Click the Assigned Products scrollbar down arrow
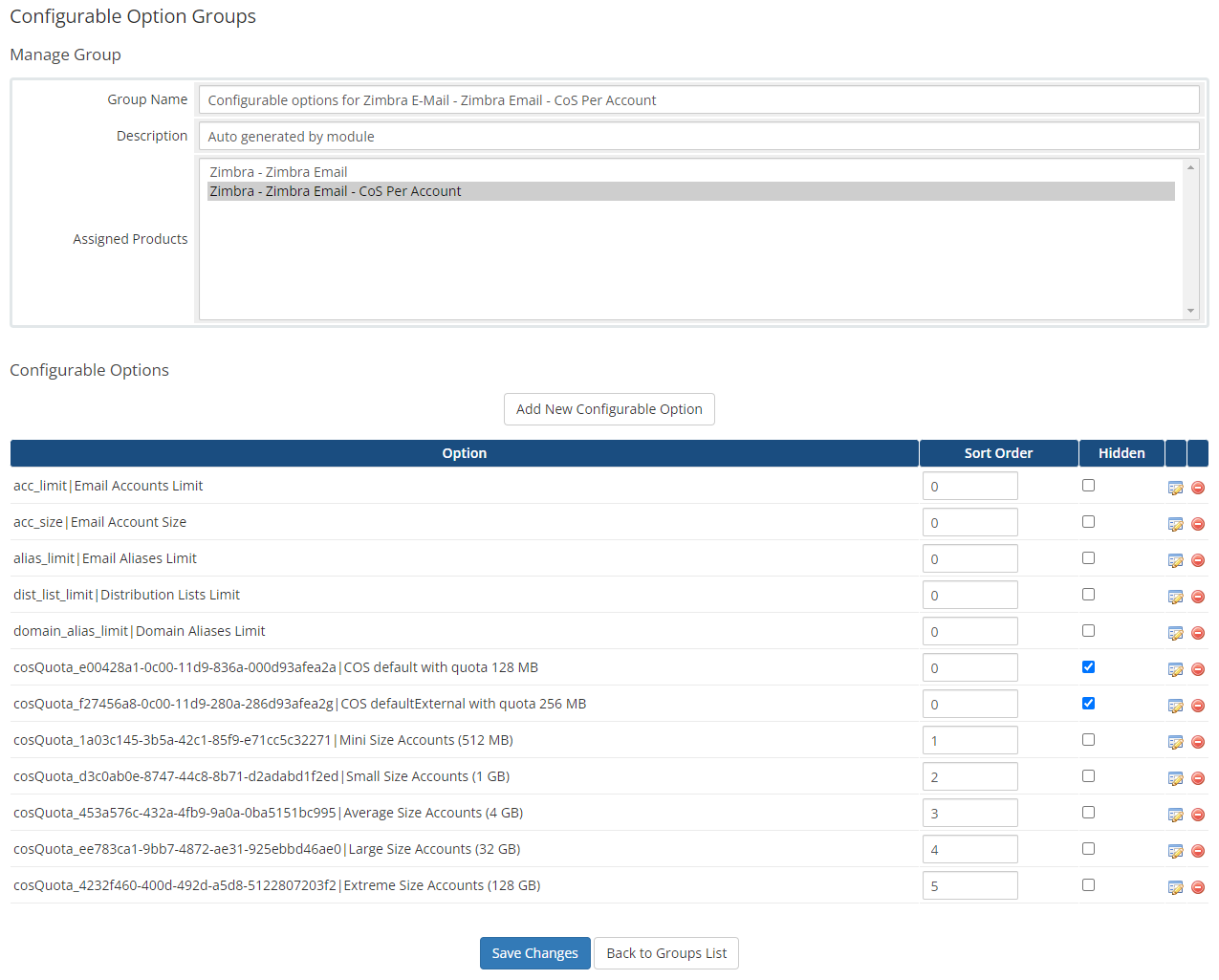This screenshot has width=1219, height=980. (1191, 313)
